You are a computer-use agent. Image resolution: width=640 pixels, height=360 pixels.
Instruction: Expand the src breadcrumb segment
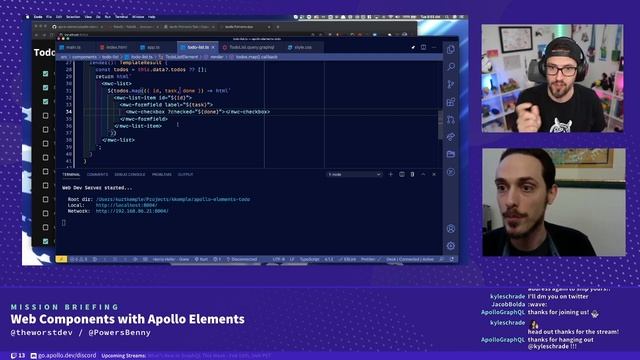(x=64, y=57)
